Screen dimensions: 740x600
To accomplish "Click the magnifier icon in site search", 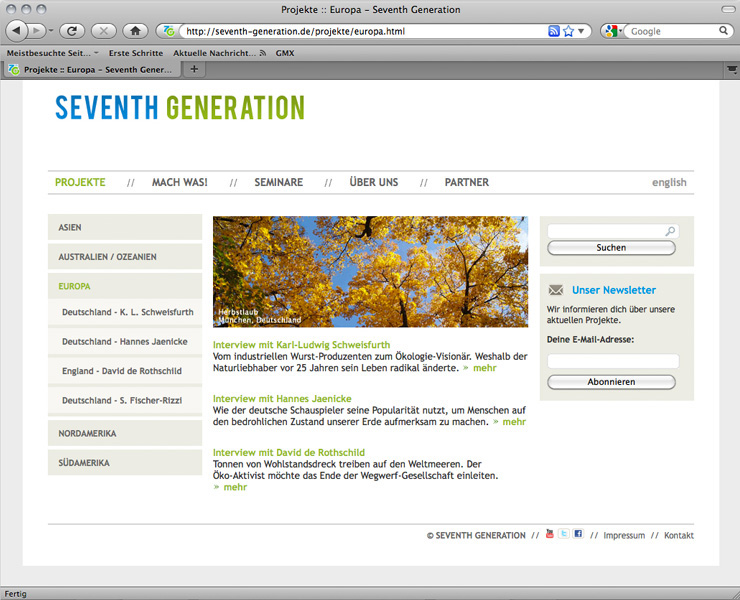I will click(670, 231).
